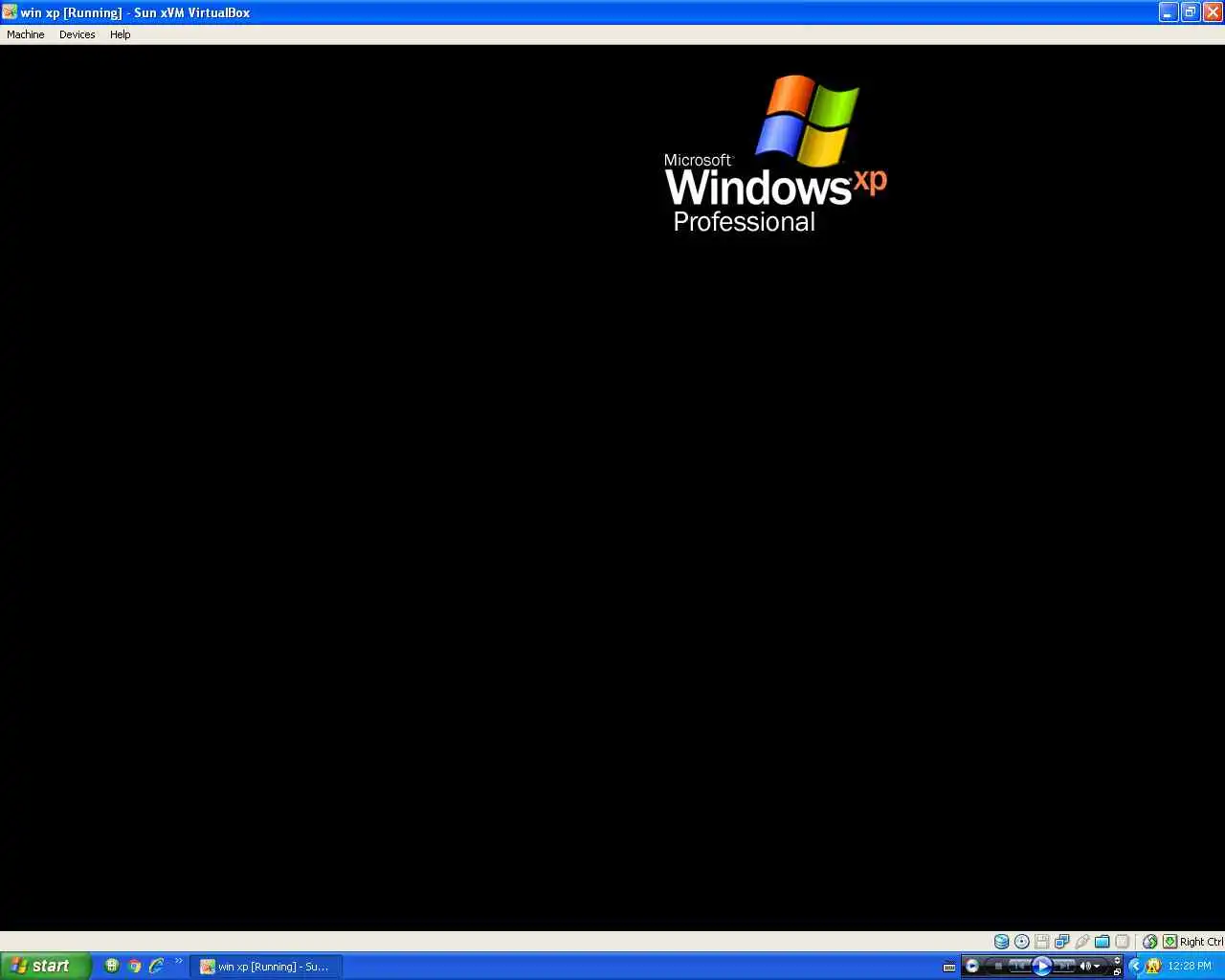Open the Devices menu
Image resolution: width=1225 pixels, height=980 pixels.
pyautogui.click(x=78, y=34)
